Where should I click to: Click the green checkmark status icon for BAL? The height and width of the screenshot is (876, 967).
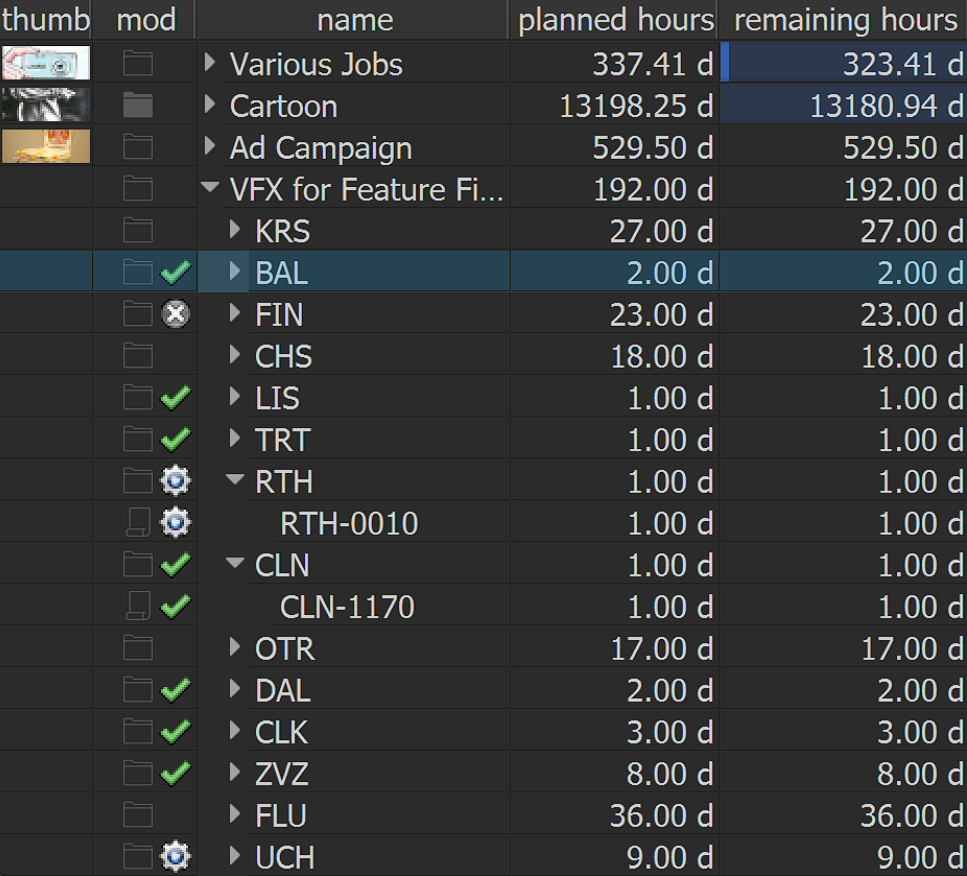(x=176, y=272)
